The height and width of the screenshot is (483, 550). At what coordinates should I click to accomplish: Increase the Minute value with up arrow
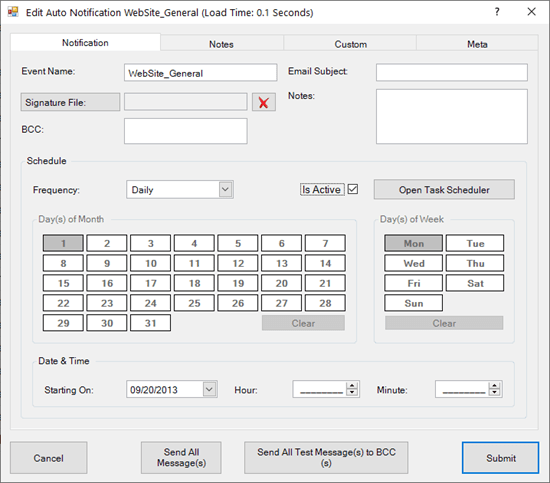[x=495, y=385]
